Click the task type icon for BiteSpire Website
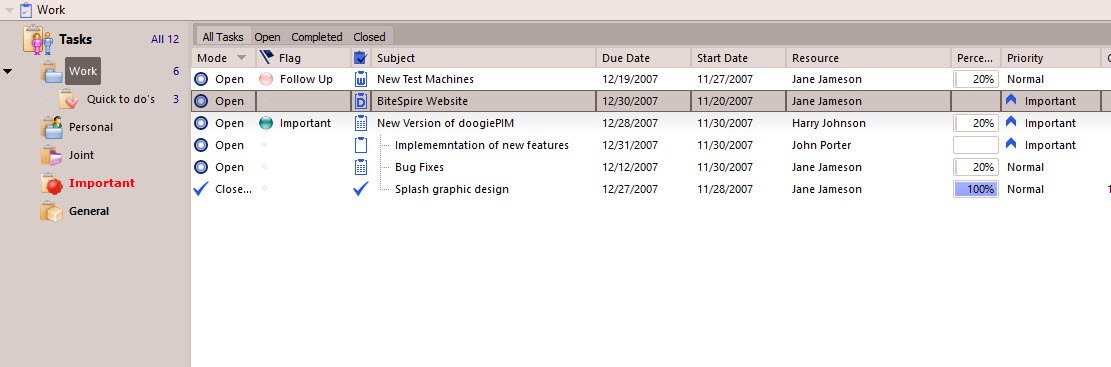Viewport: 1111px width, 367px height. tap(361, 101)
